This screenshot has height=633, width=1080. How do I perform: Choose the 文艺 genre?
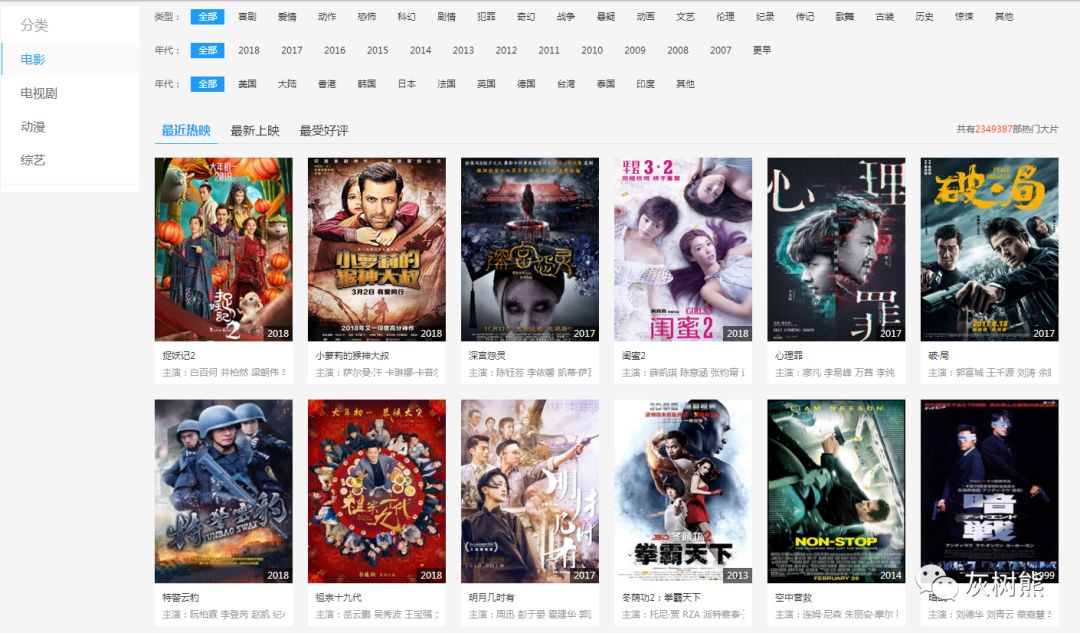point(685,17)
